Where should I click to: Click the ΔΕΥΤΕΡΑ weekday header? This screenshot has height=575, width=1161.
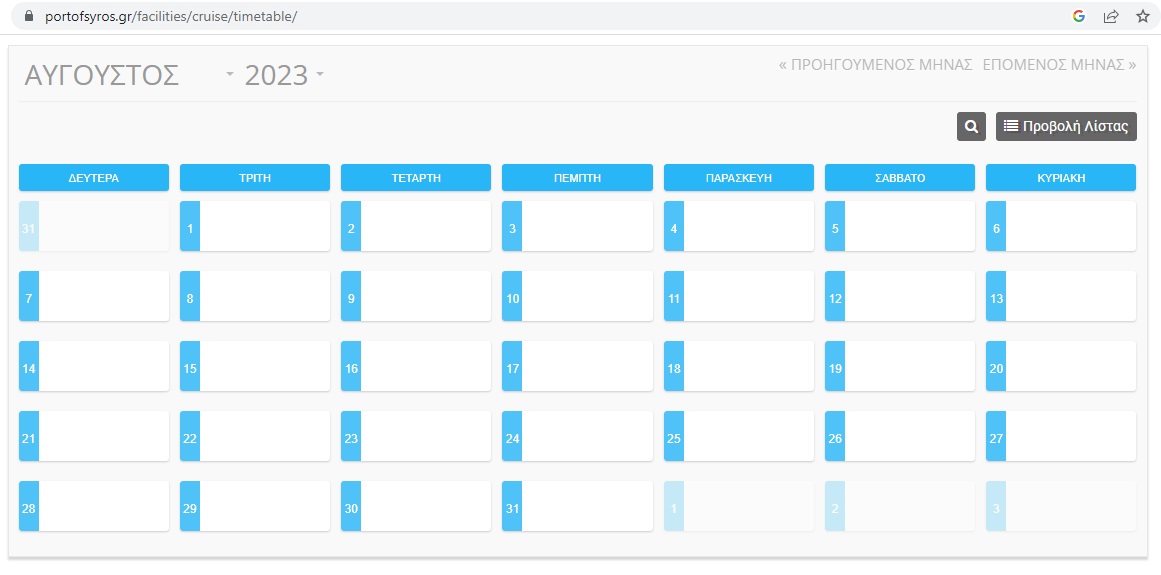click(94, 178)
